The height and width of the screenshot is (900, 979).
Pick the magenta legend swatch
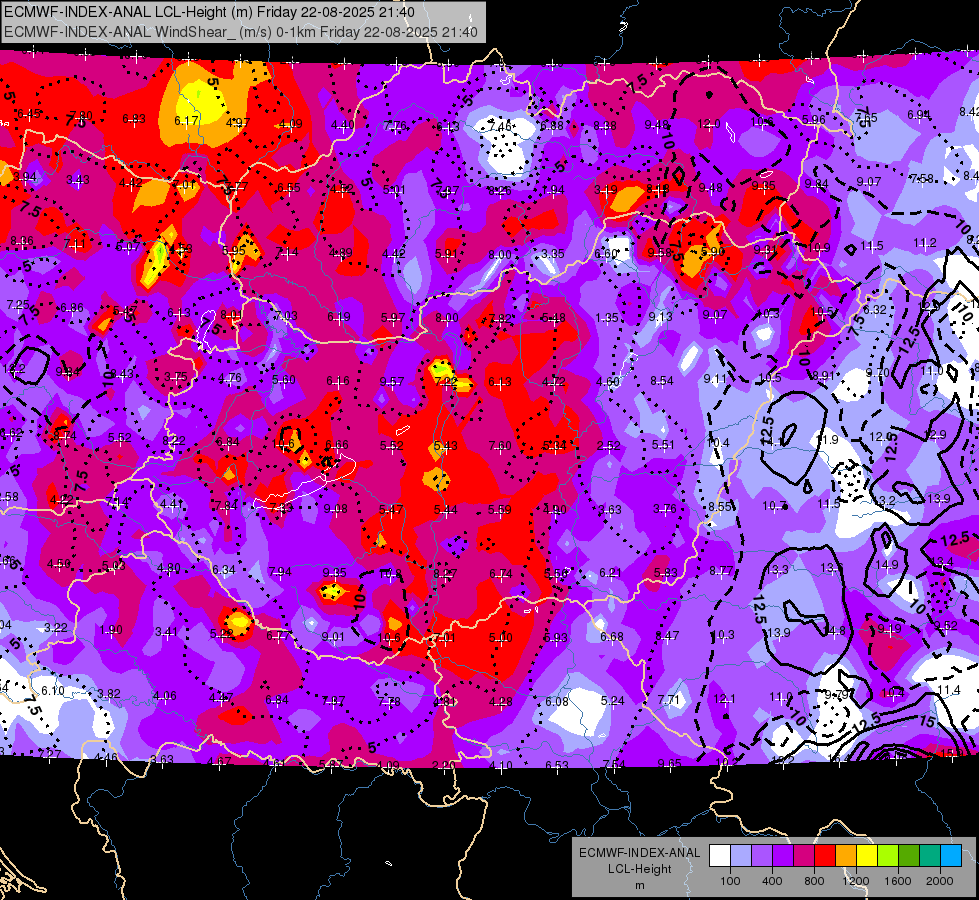[x=804, y=856]
